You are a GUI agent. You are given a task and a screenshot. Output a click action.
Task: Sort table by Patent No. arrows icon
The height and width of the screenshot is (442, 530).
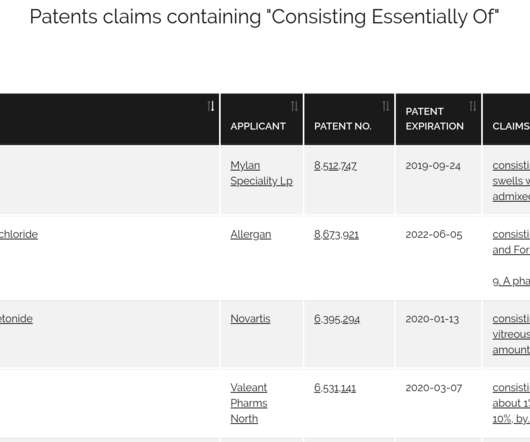click(x=386, y=106)
